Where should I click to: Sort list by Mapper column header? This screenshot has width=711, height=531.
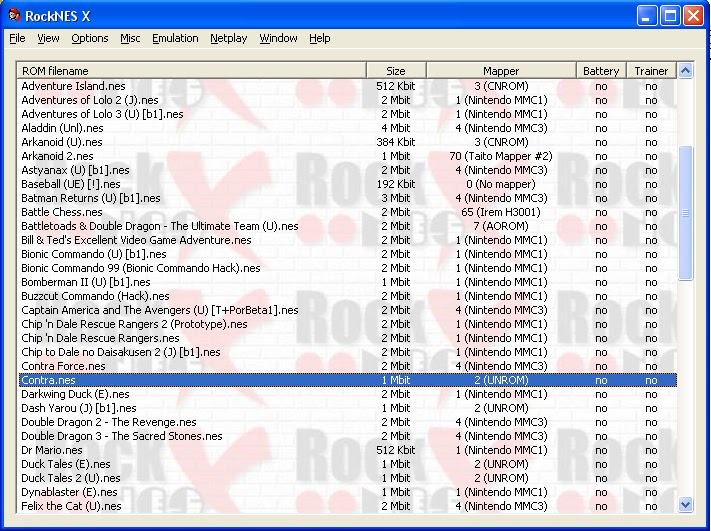point(501,71)
